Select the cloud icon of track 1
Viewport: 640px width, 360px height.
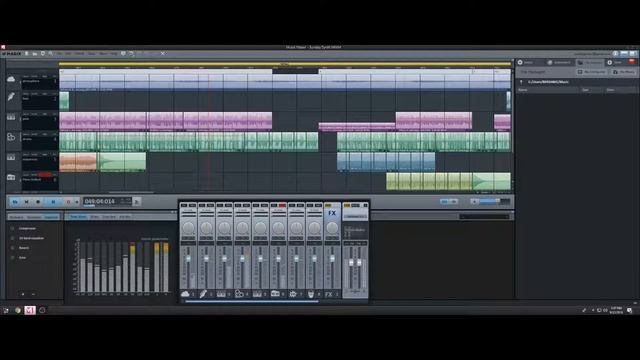coord(11,79)
